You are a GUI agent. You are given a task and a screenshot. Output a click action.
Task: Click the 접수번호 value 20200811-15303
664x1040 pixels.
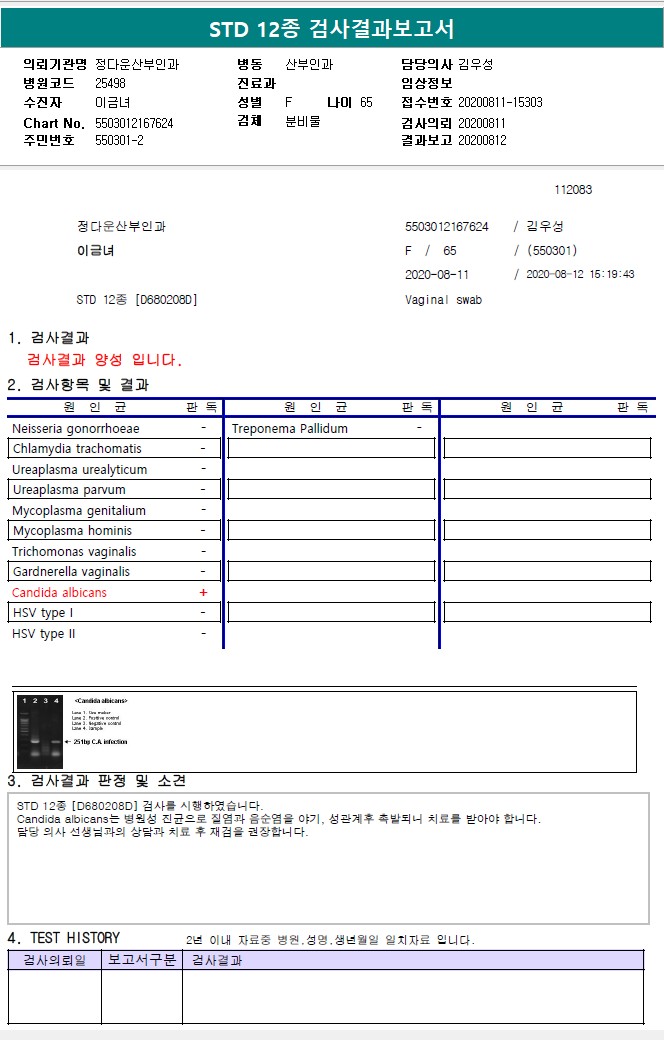[500, 102]
